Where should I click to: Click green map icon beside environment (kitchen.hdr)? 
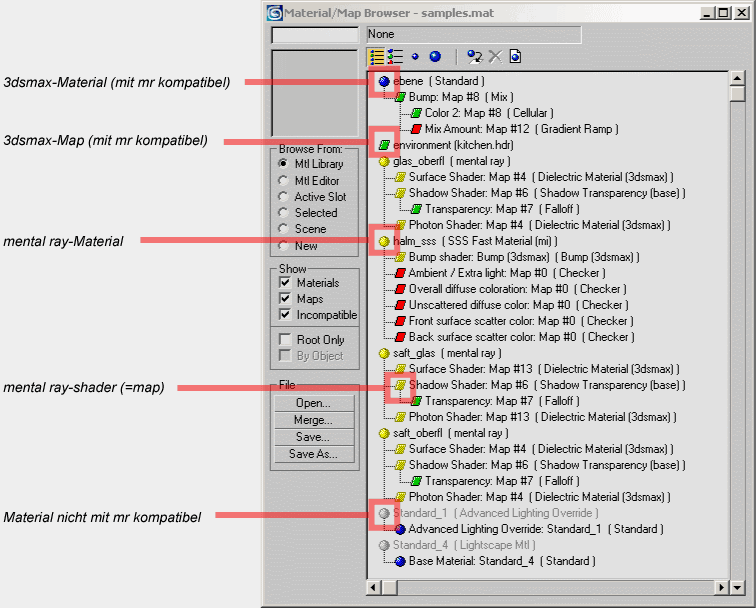(x=384, y=145)
